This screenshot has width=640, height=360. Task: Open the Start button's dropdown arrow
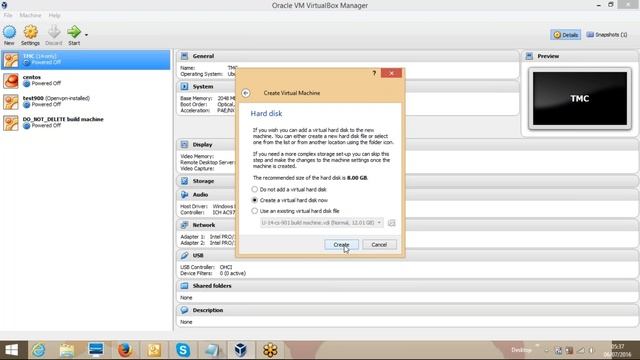pyautogui.click(x=86, y=35)
